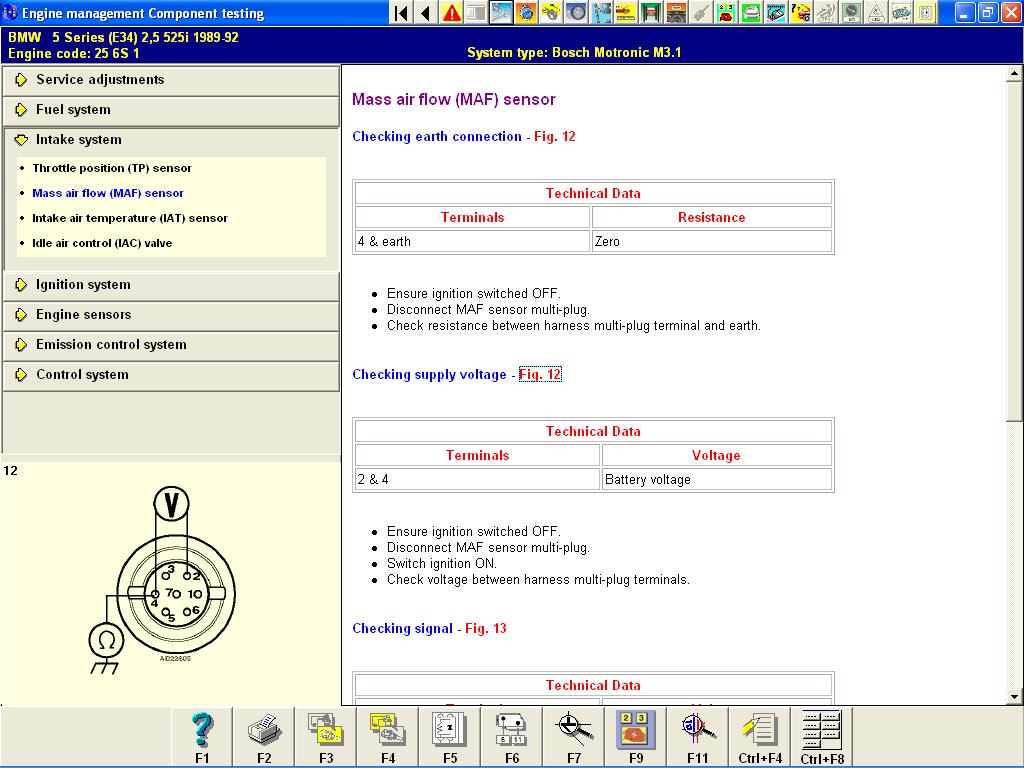Viewport: 1024px width, 768px height.
Task: Open the blue gear on orange icon
Action: coord(526,12)
